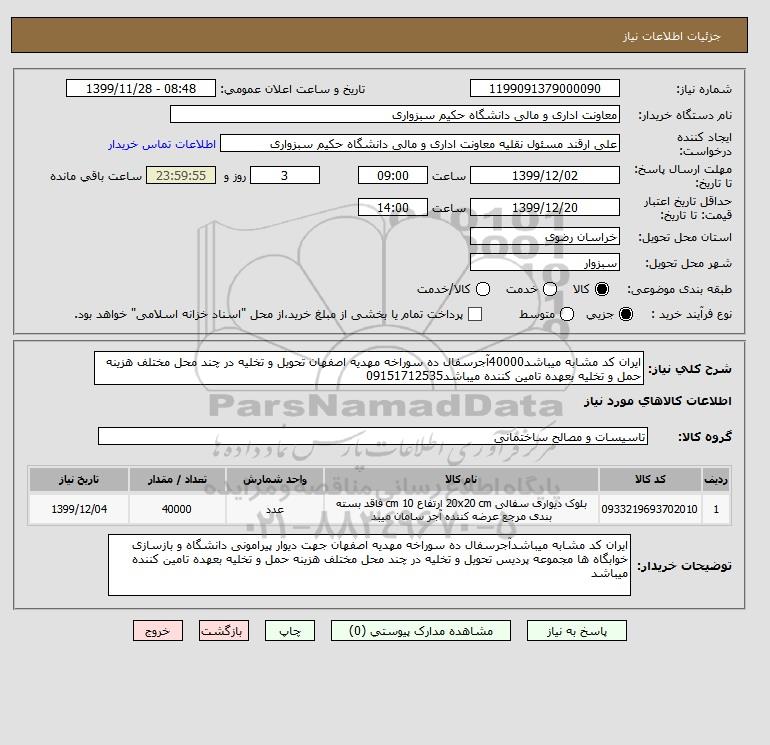
Task: Click response deadline date 1399/12/02
Action: tap(545, 175)
